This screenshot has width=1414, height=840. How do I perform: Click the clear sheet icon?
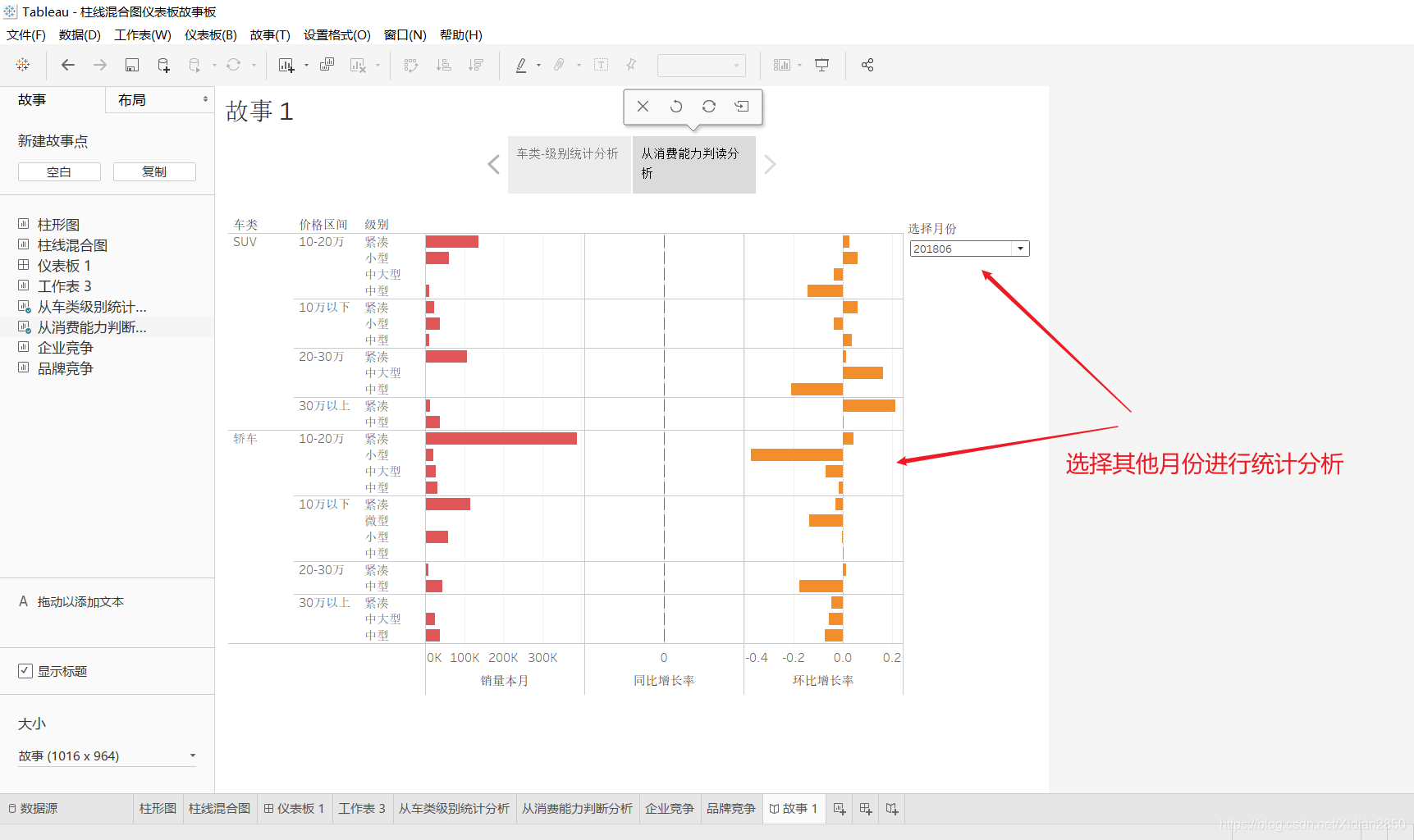358,65
